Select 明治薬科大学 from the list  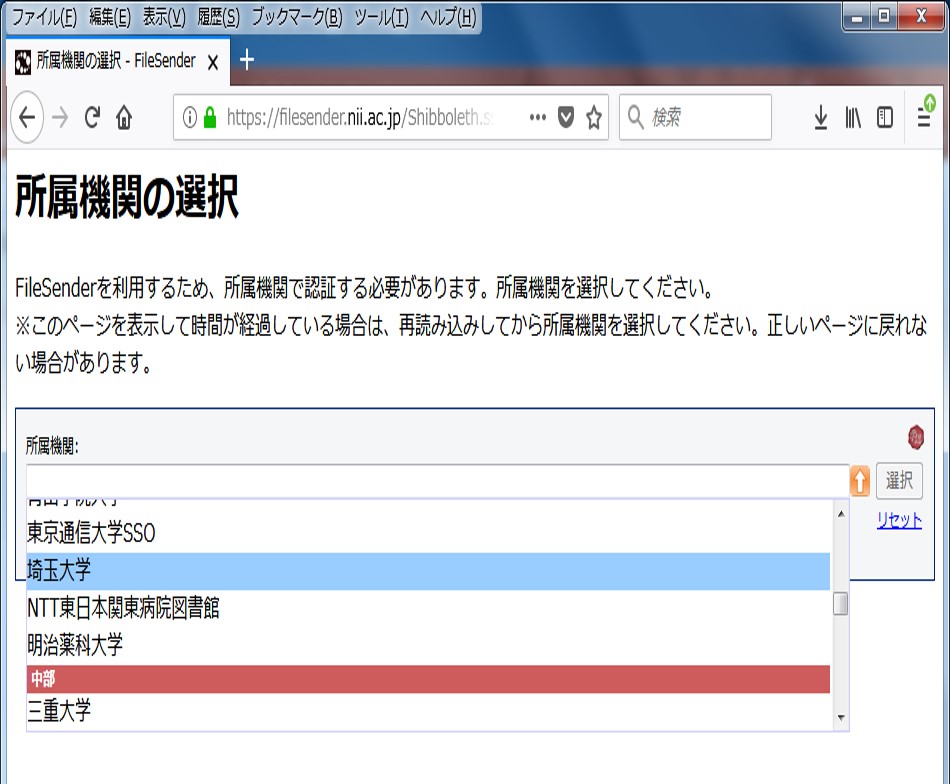tap(428, 645)
